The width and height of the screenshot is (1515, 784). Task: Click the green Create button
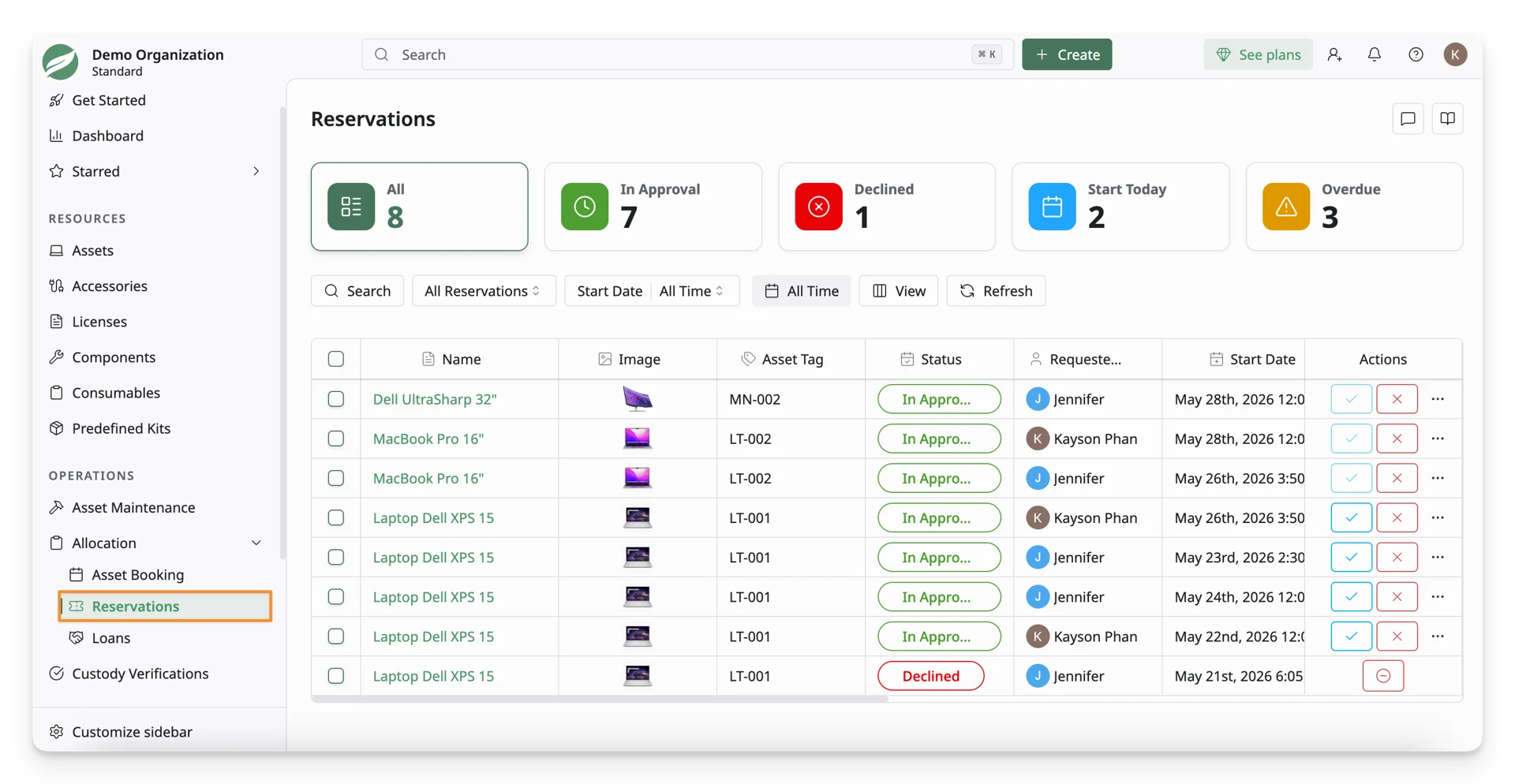(1067, 54)
